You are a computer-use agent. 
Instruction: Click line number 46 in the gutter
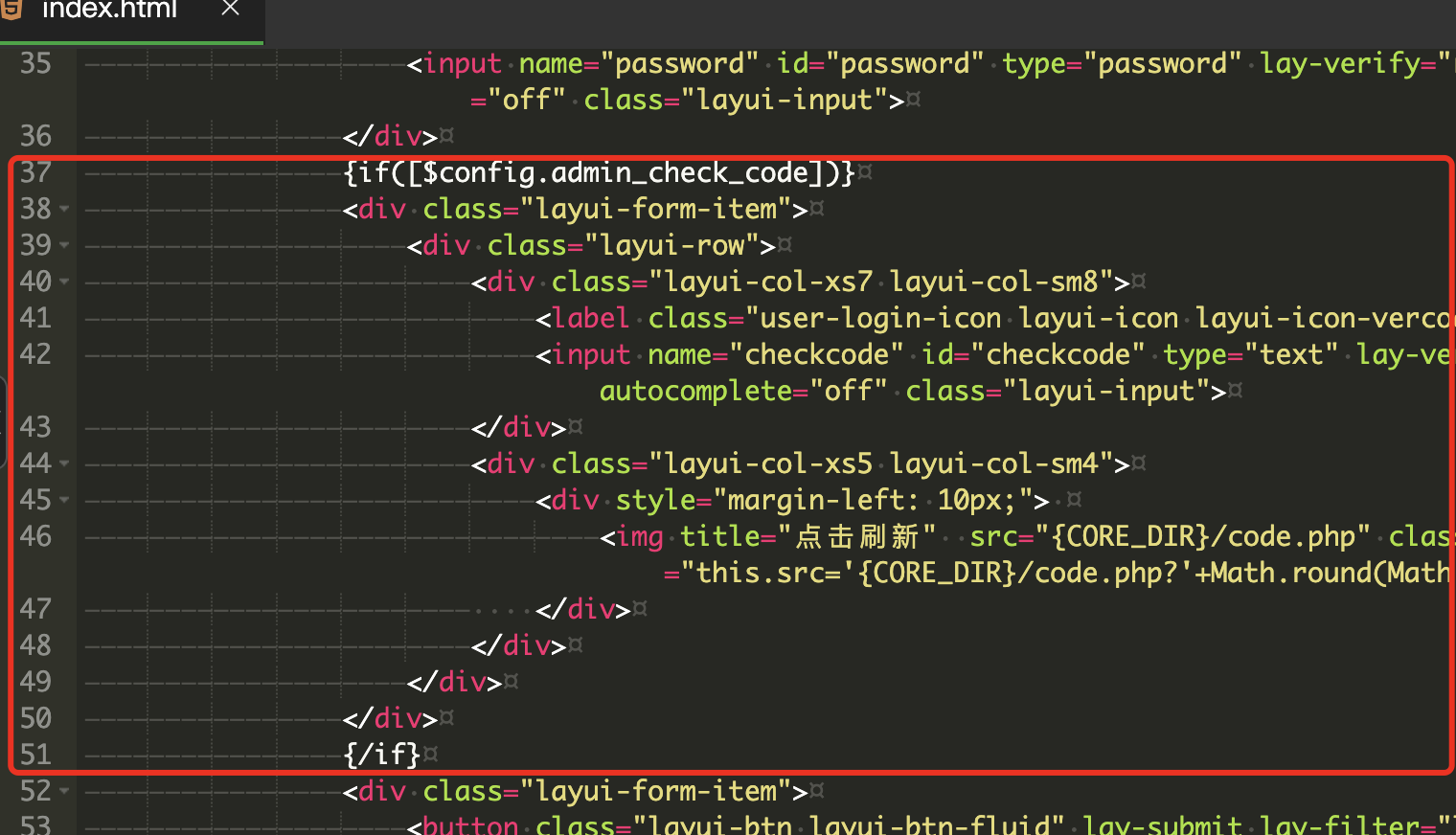pyautogui.click(x=35, y=536)
